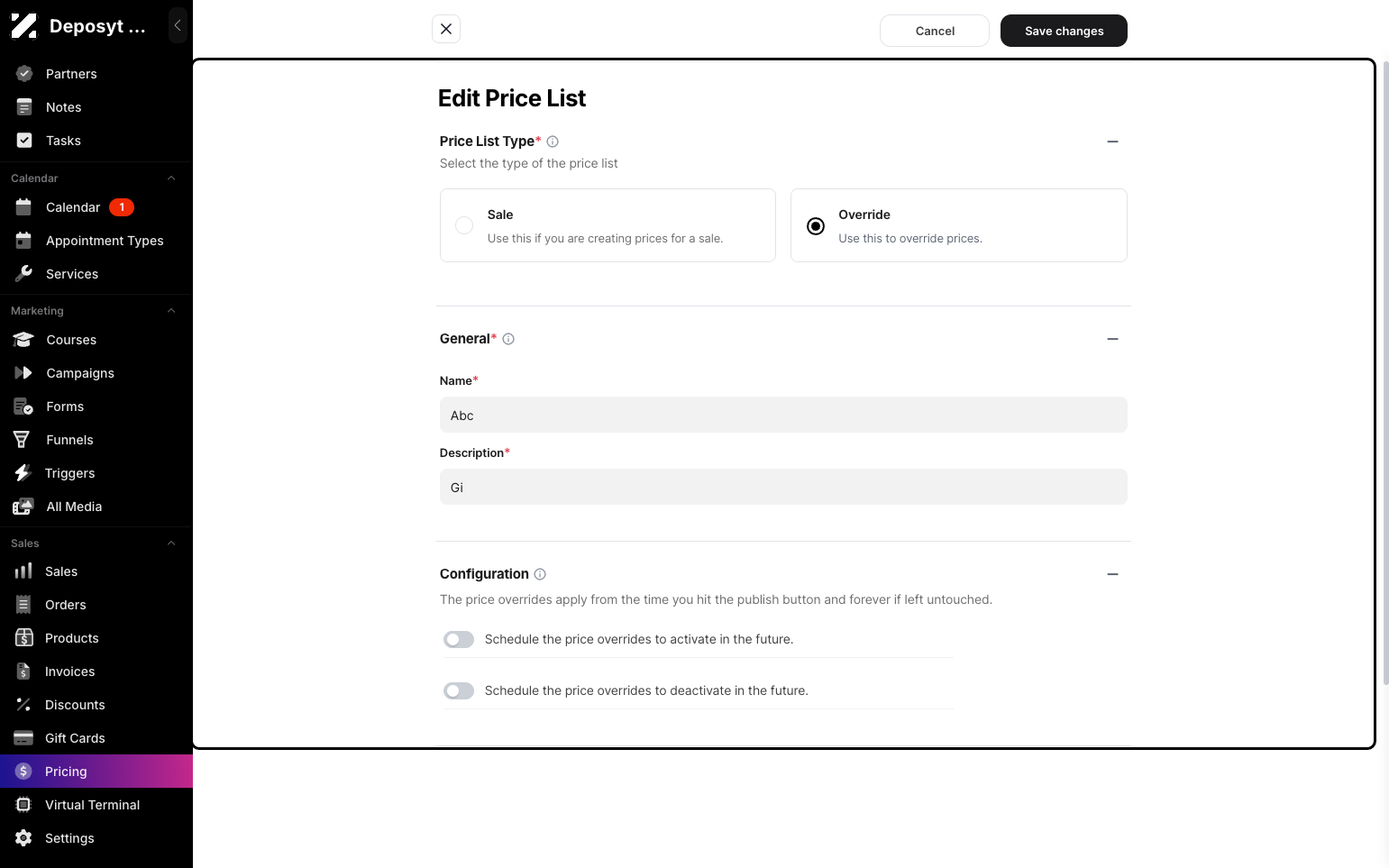Click the Virtual Terminal chip icon
Image resolution: width=1389 pixels, height=868 pixels.
coord(24,805)
